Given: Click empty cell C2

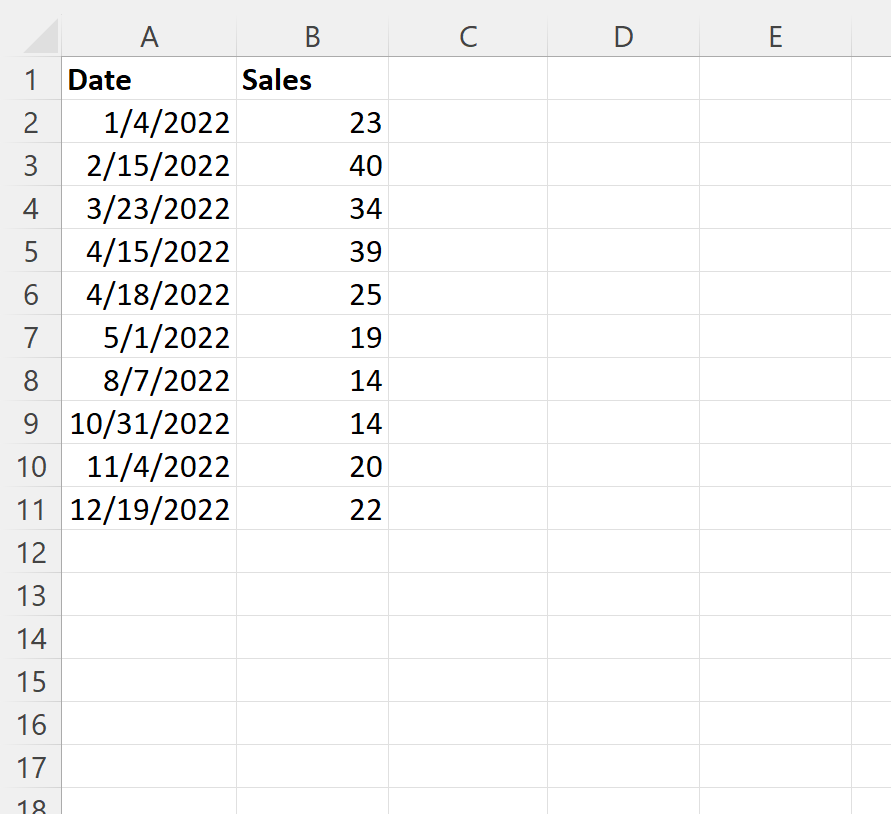Looking at the screenshot, I should [468, 122].
